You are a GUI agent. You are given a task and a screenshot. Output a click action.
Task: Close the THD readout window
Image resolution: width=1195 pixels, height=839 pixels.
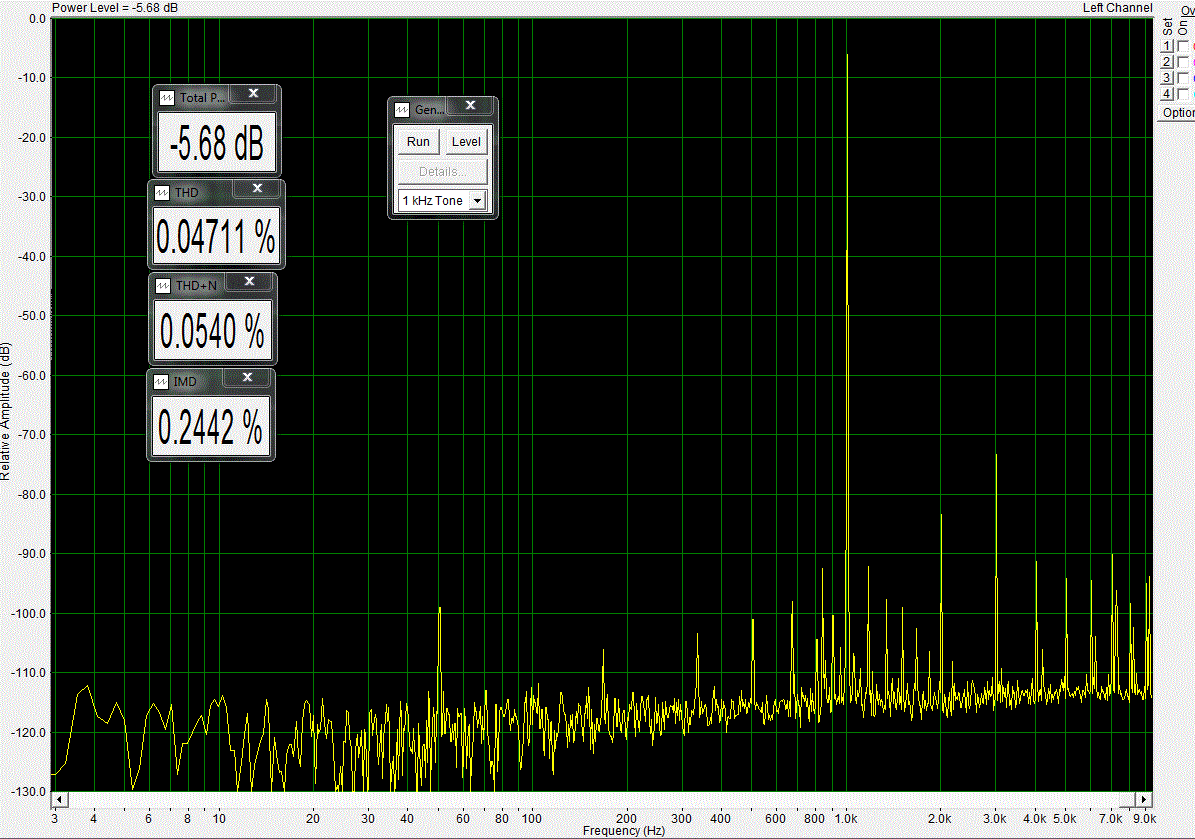pyautogui.click(x=258, y=187)
